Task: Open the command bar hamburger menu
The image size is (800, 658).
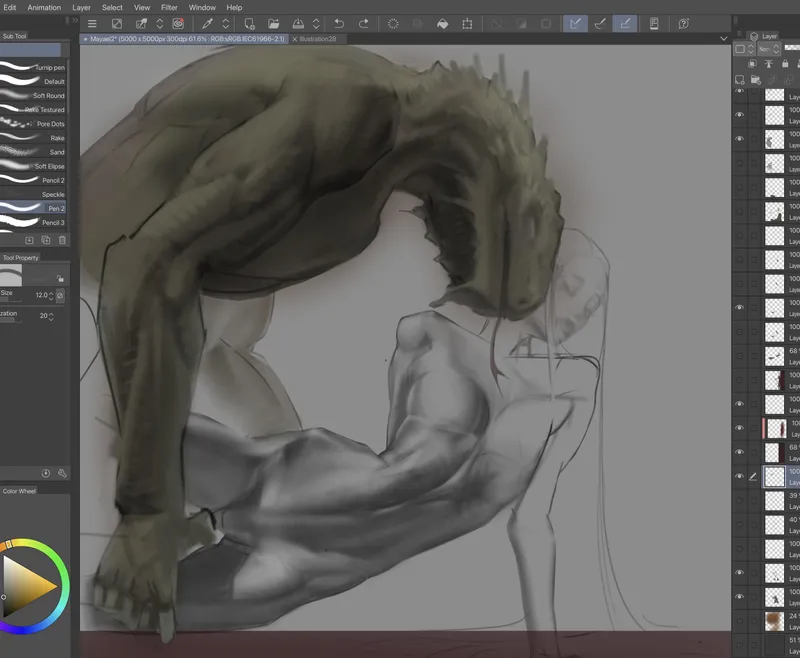Action: pyautogui.click(x=92, y=23)
